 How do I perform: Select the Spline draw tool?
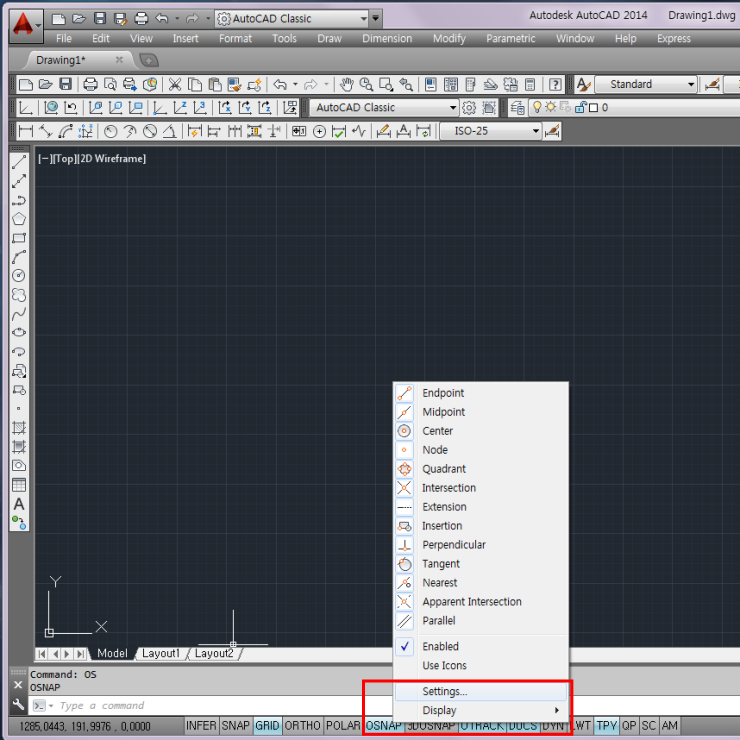click(x=19, y=314)
